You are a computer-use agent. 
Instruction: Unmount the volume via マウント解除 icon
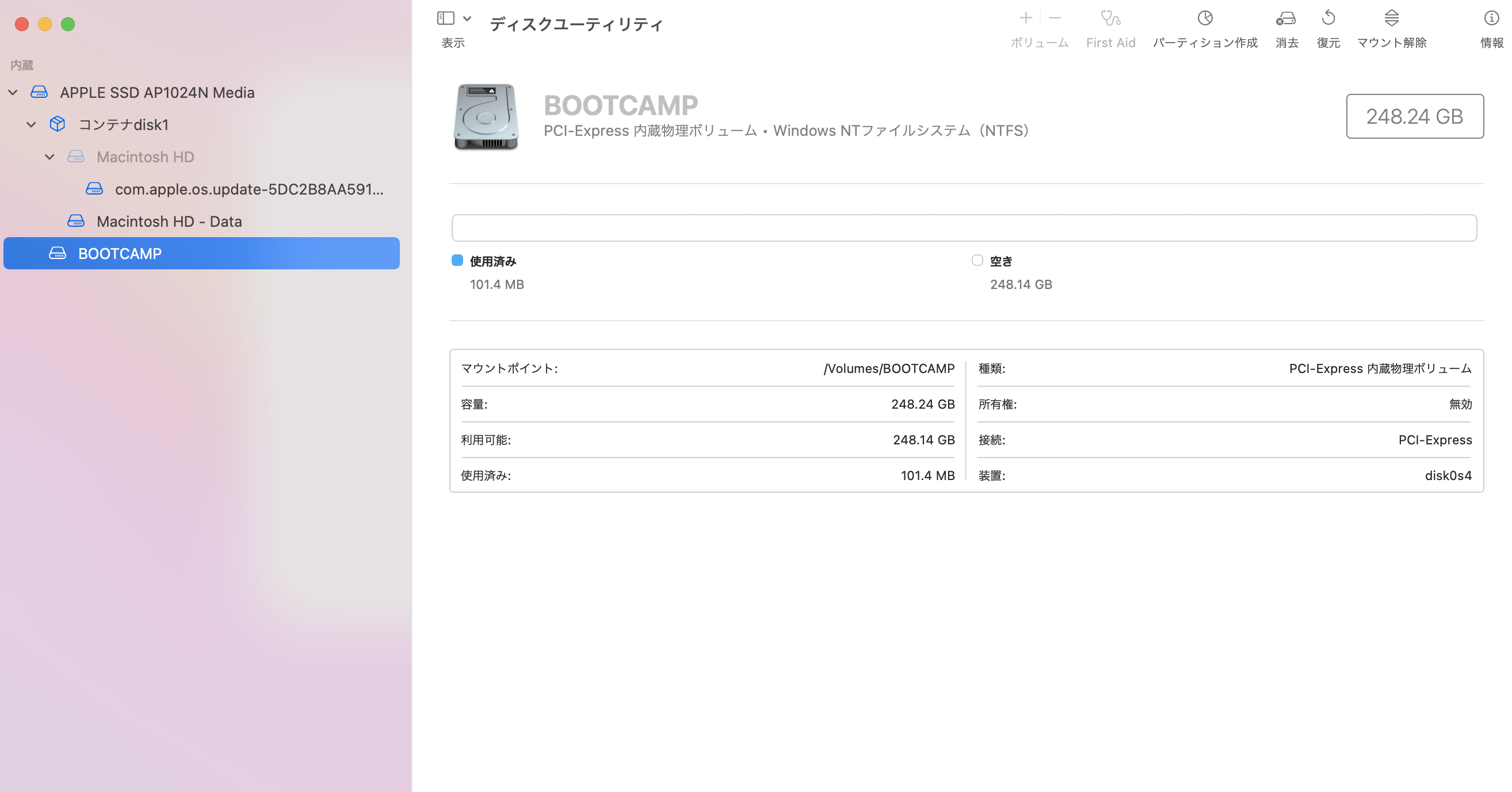pos(1391,19)
